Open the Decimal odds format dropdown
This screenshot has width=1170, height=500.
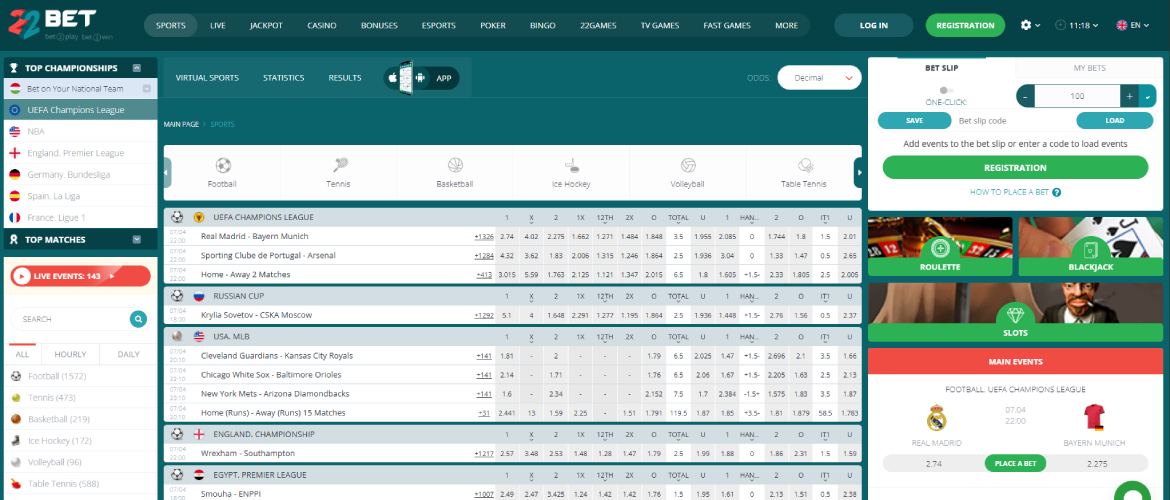tap(819, 78)
